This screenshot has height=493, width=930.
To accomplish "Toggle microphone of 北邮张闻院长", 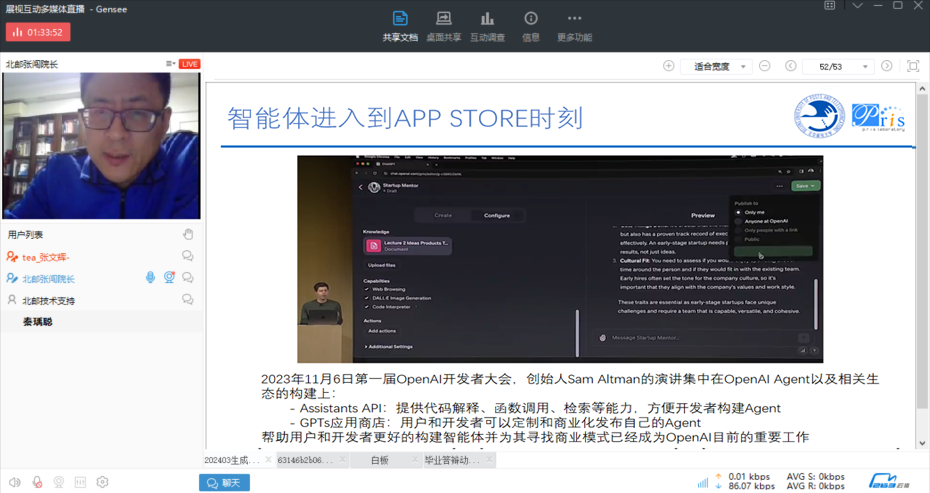I will point(151,277).
